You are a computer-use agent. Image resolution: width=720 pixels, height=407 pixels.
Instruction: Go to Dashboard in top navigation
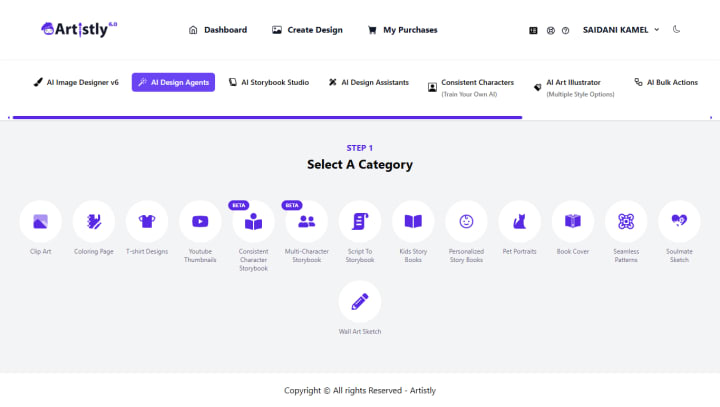click(218, 30)
